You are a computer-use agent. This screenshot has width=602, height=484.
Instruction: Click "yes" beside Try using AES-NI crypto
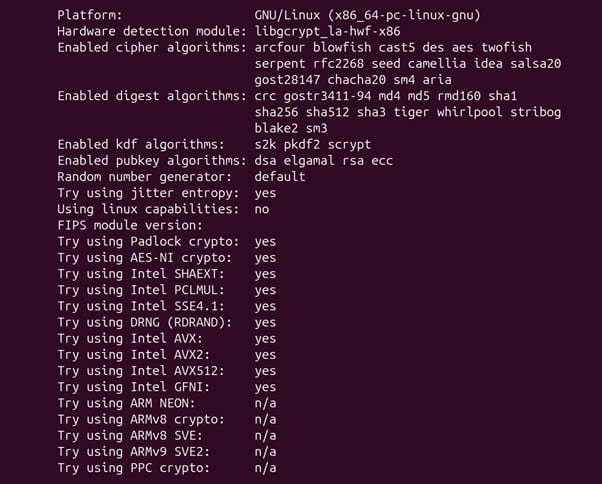tap(265, 257)
